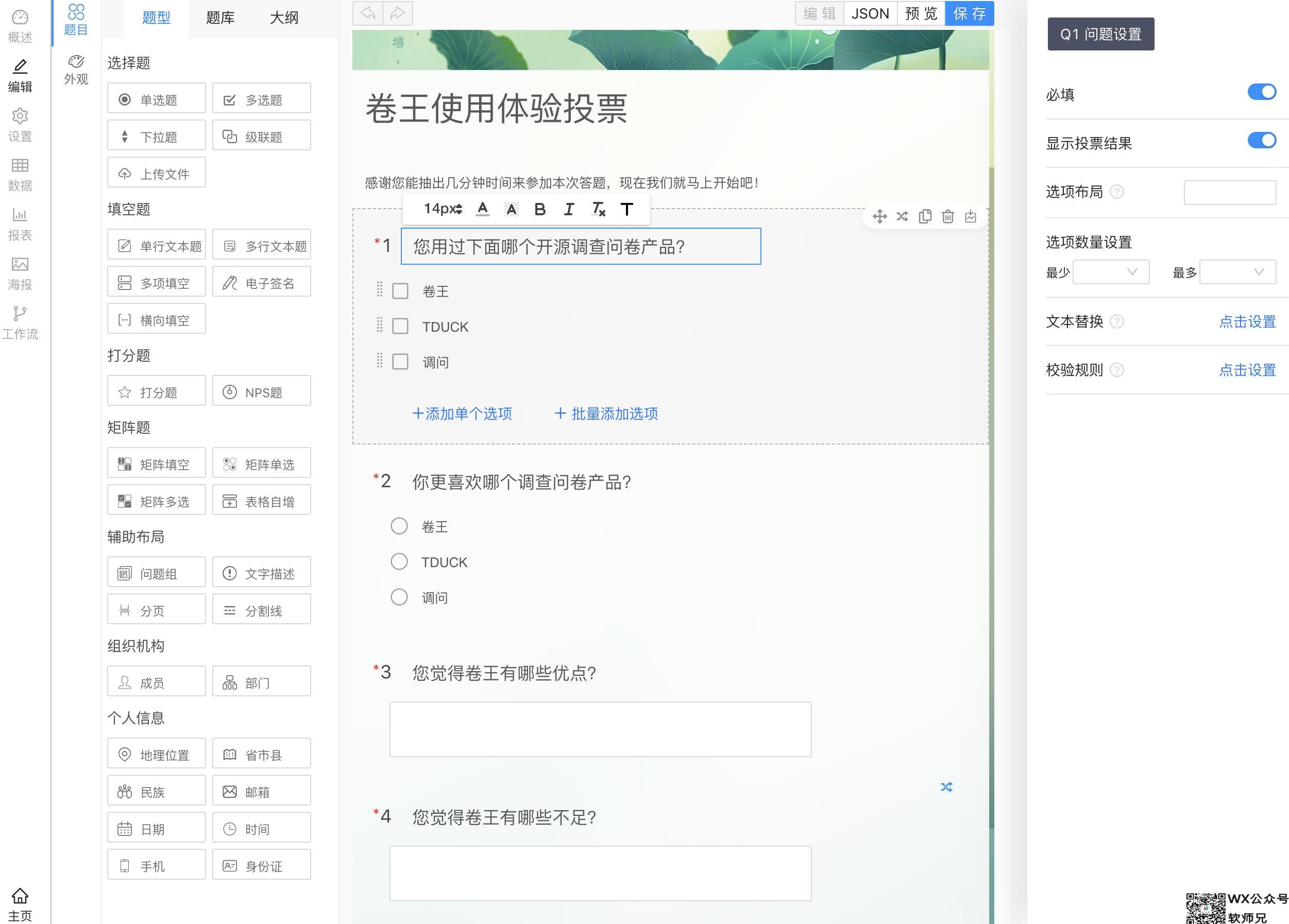Open the 工作流 workflow icon
The image size is (1289, 924).
pos(20,323)
